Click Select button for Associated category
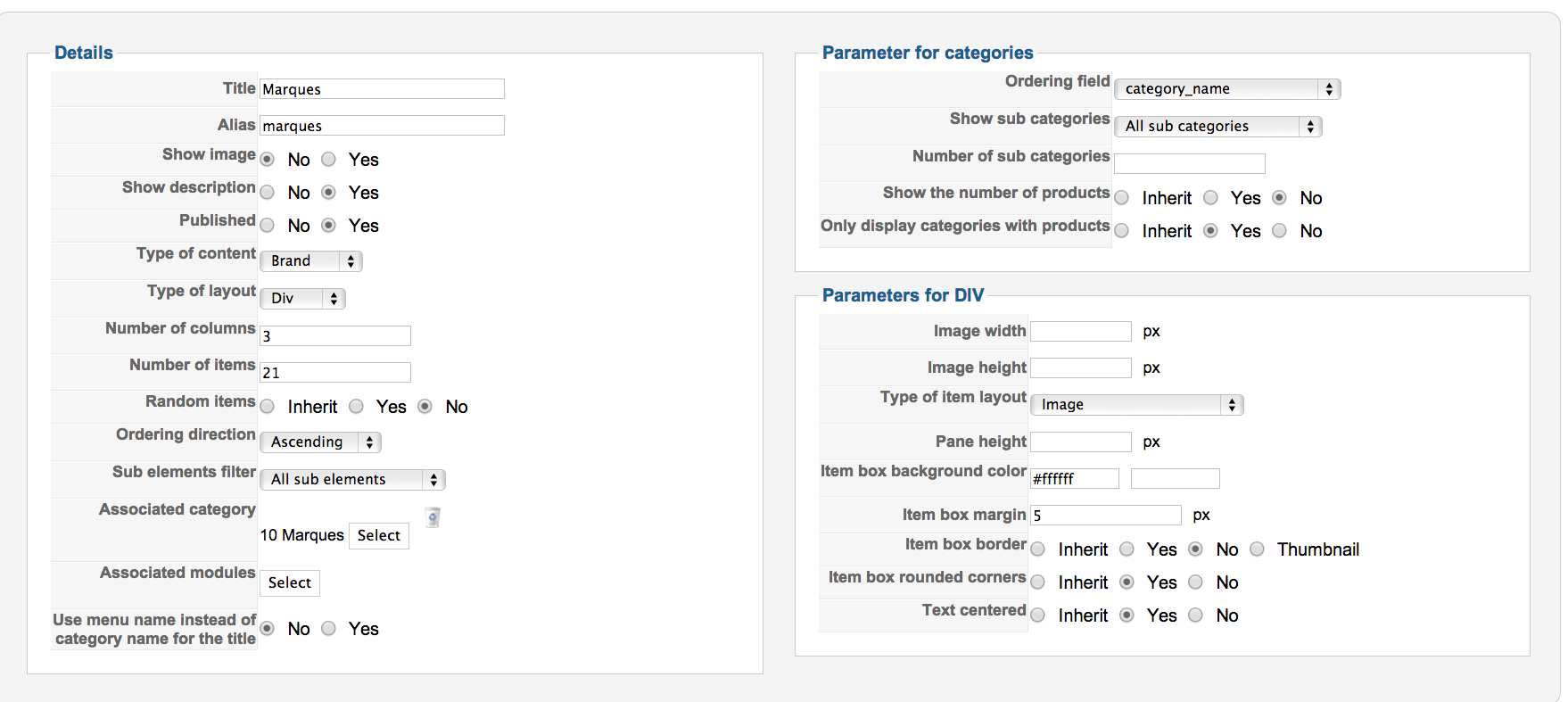 [379, 535]
